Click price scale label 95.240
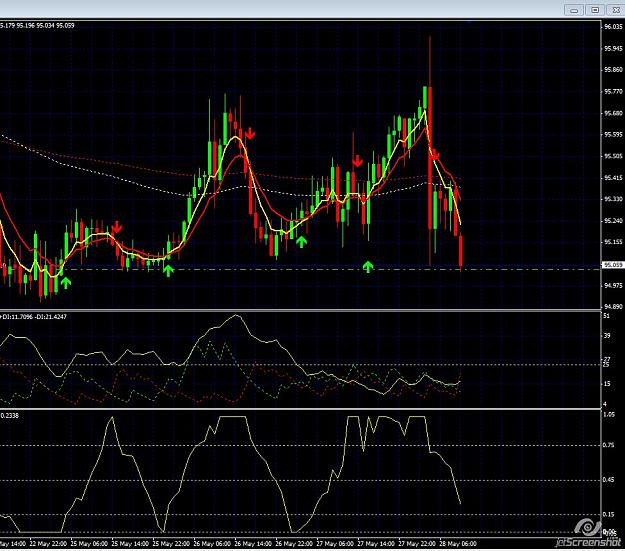The width and height of the screenshot is (625, 551). coord(613,220)
